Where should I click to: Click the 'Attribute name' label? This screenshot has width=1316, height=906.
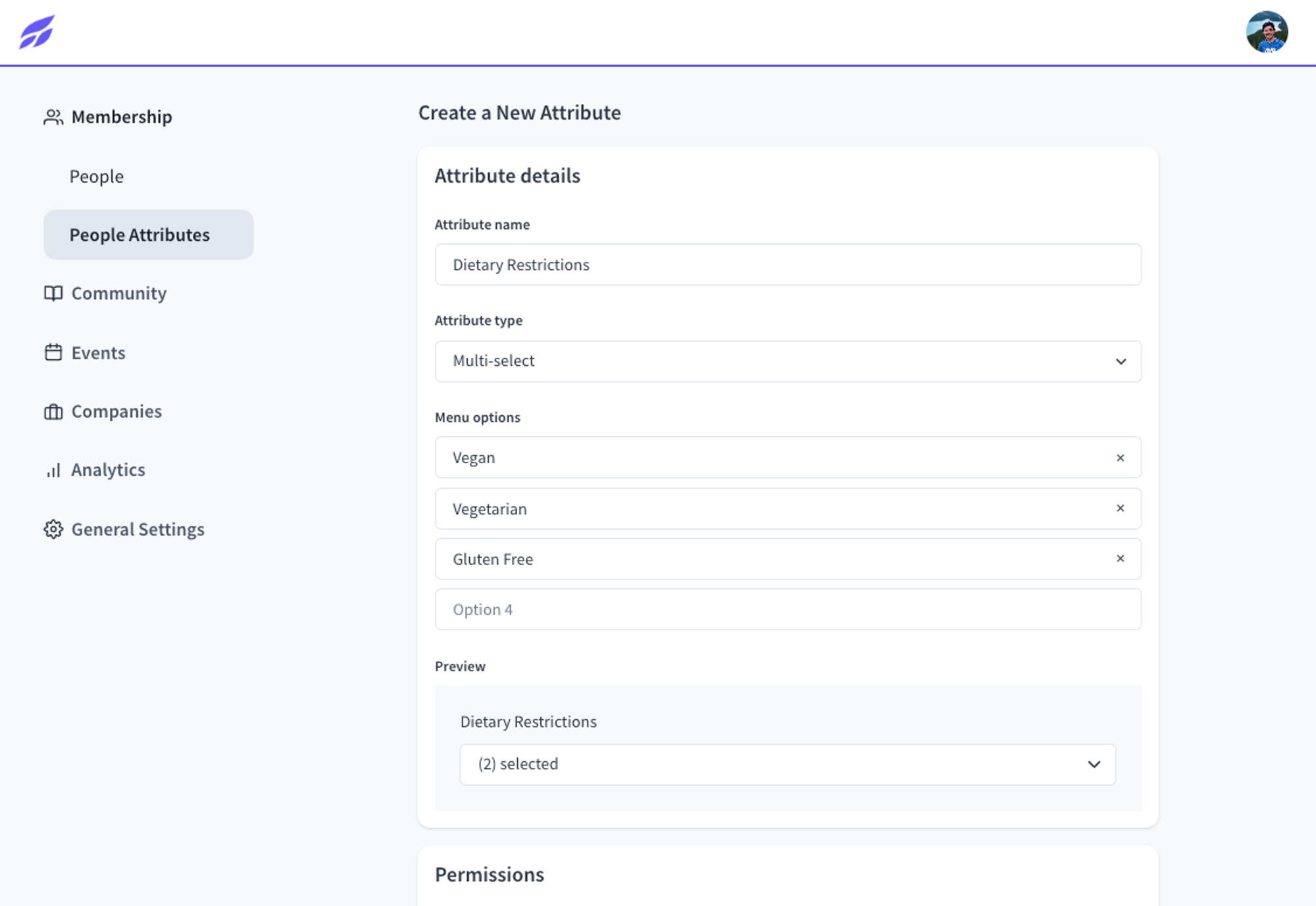482,224
